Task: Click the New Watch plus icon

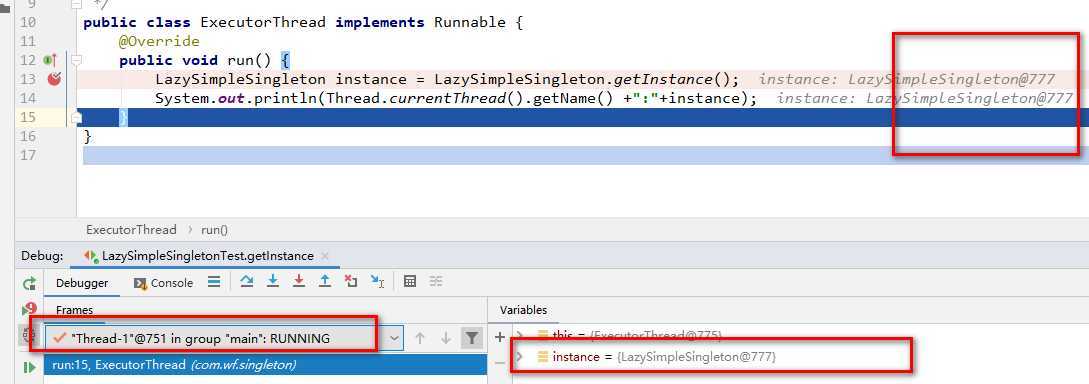Action: tap(500, 337)
